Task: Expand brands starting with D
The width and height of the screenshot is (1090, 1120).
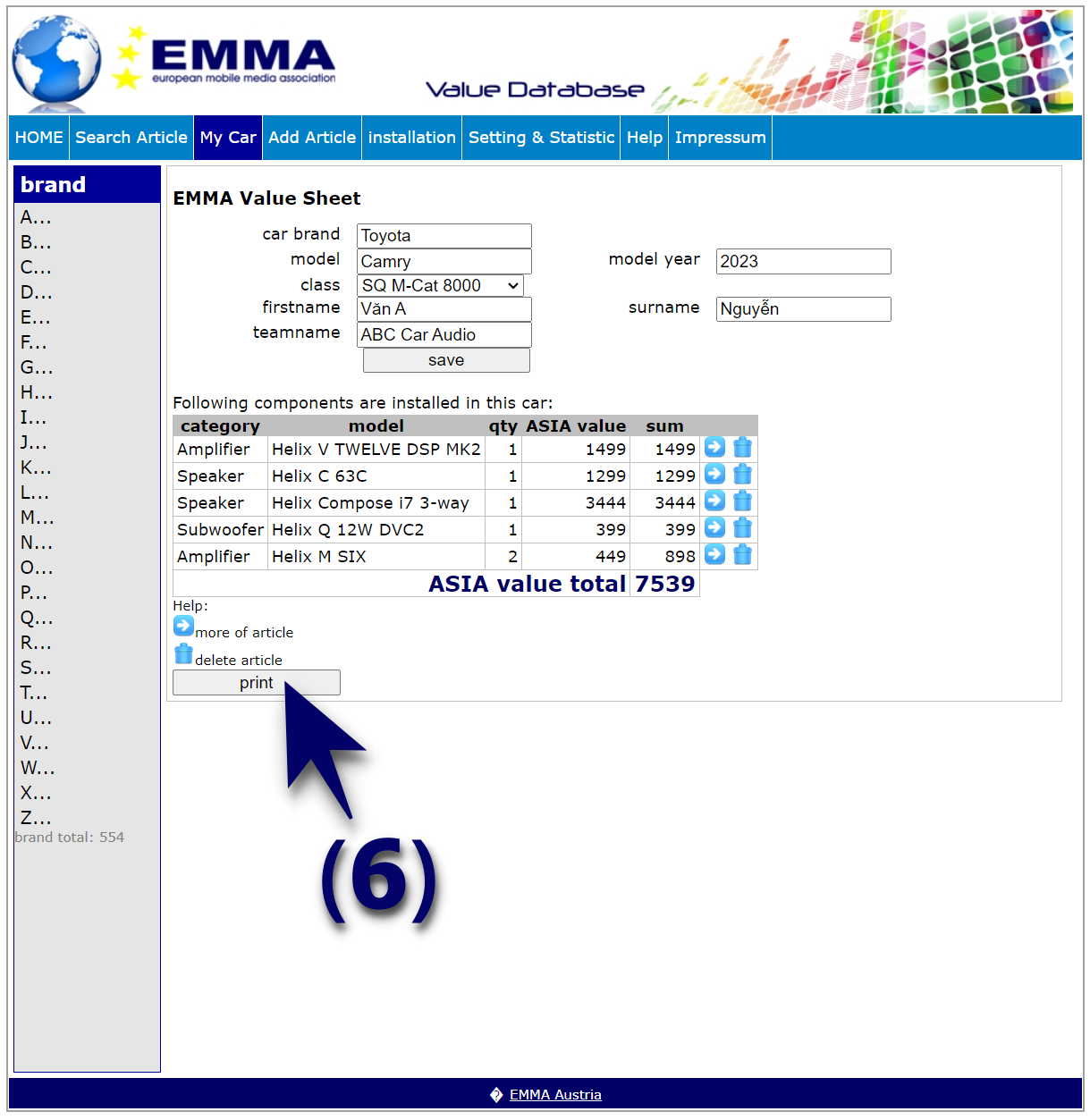Action: [x=36, y=292]
